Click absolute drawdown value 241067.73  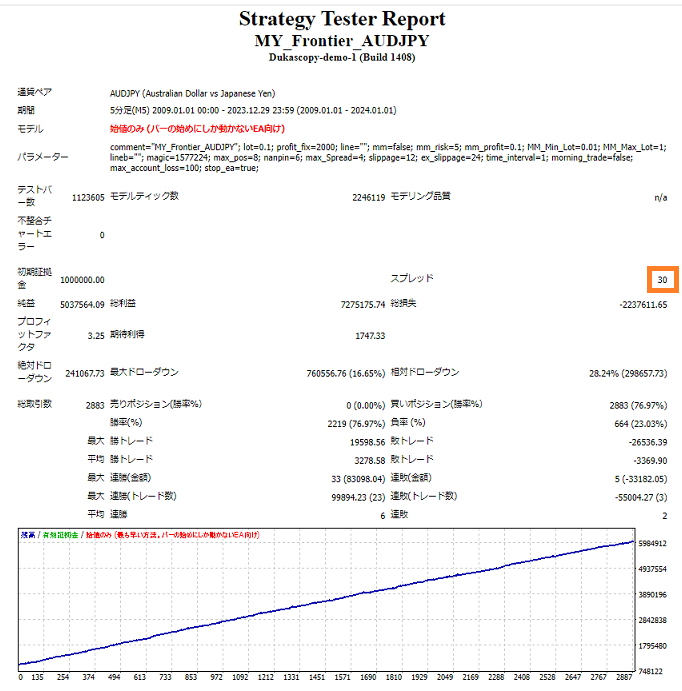click(x=85, y=374)
